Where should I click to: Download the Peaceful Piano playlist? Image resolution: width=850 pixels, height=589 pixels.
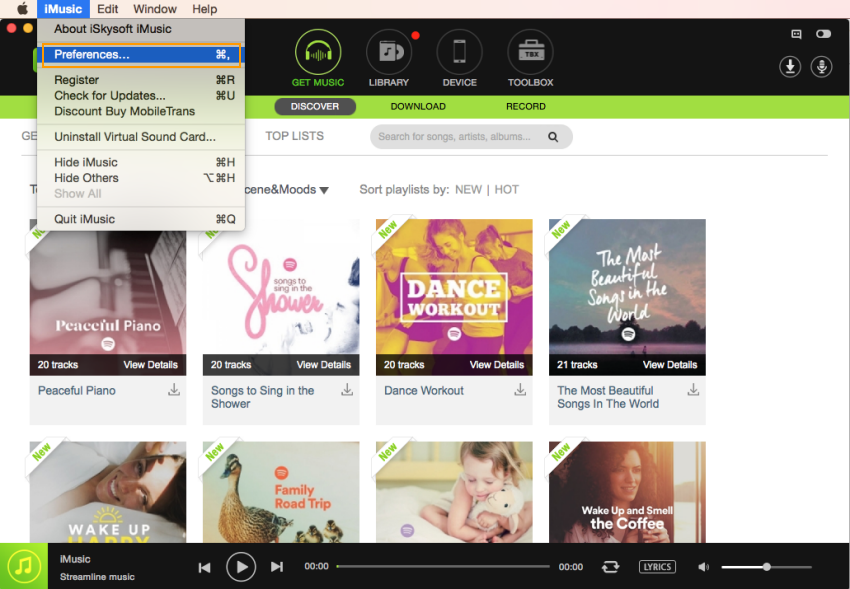pos(173,390)
